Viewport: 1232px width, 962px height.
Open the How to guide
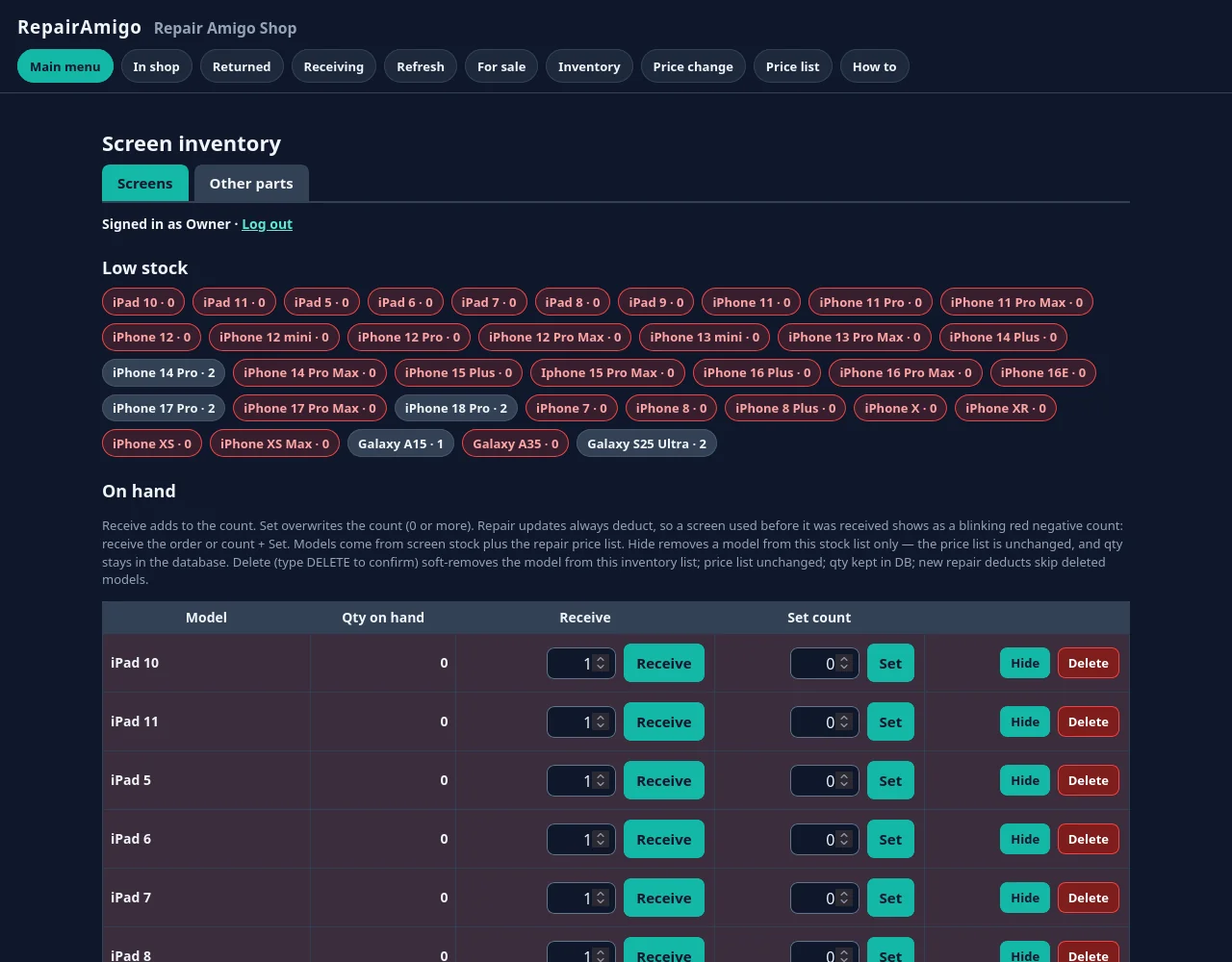pos(874,66)
